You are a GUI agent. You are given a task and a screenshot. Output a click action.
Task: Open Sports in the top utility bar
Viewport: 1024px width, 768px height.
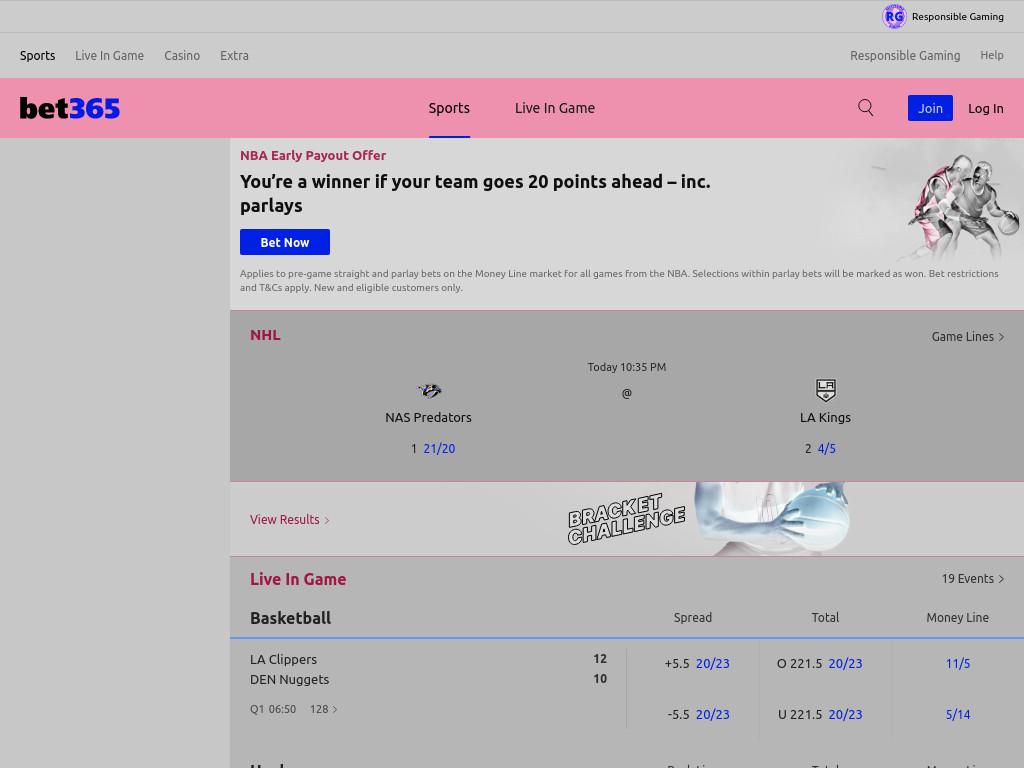tap(37, 56)
